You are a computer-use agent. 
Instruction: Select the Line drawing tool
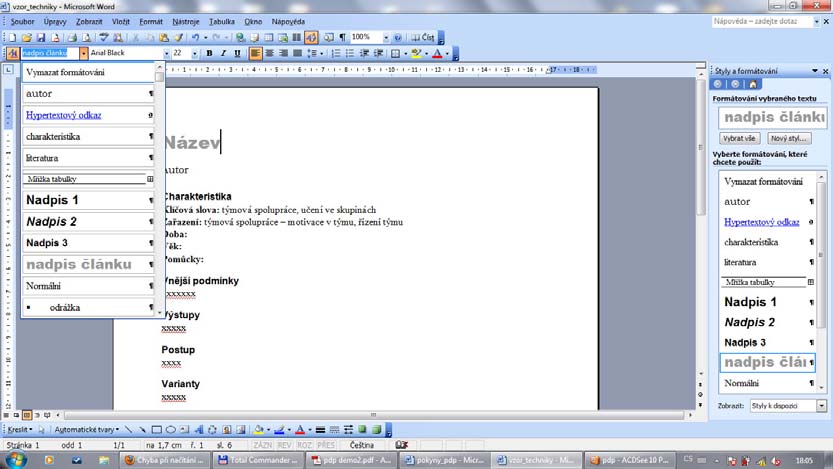tap(129, 429)
